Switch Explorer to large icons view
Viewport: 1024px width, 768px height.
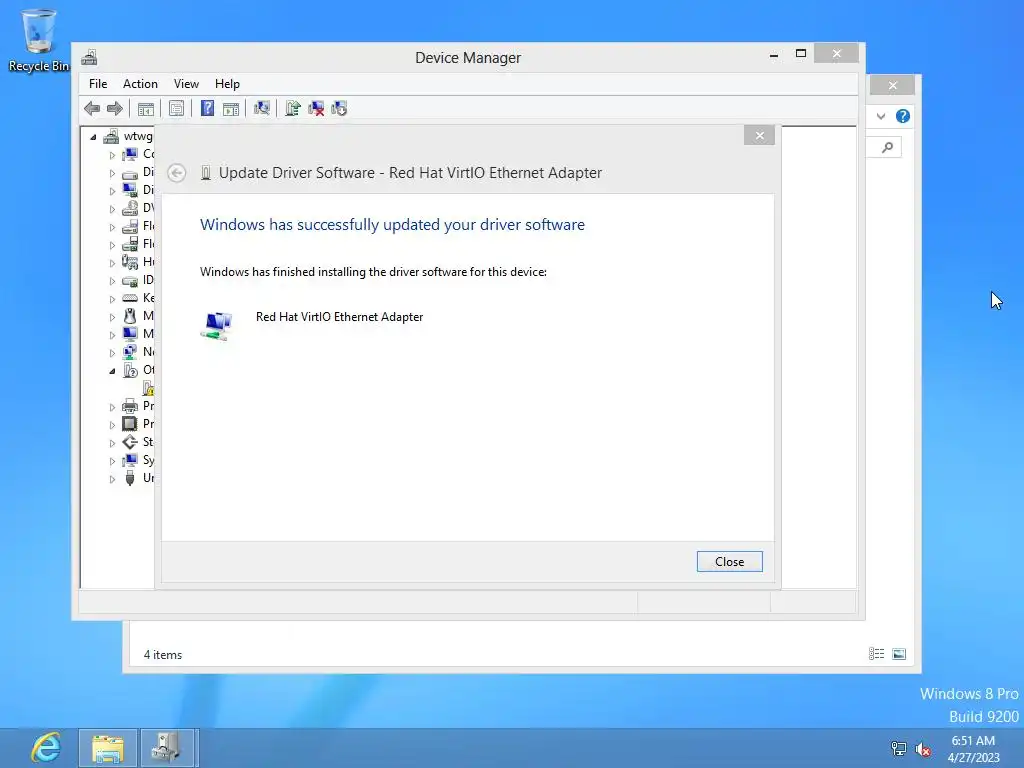[x=899, y=654]
